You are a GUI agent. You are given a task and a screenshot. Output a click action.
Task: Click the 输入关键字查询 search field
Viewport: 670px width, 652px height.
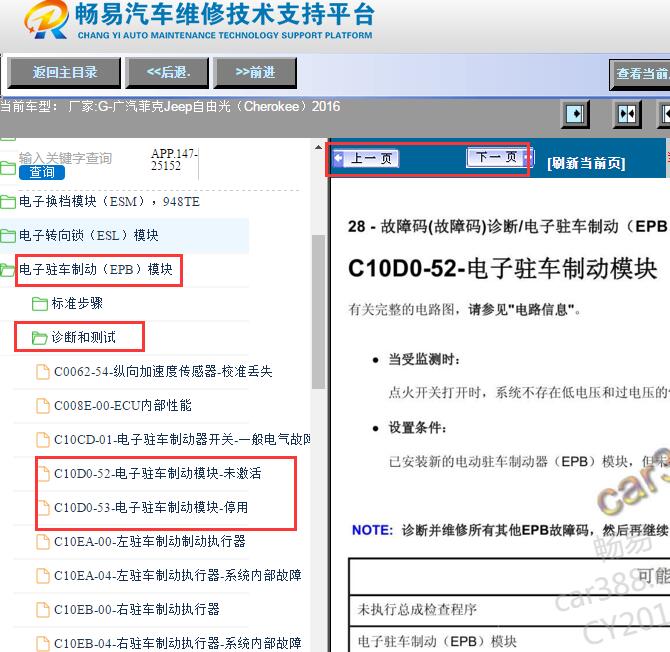click(x=65, y=158)
